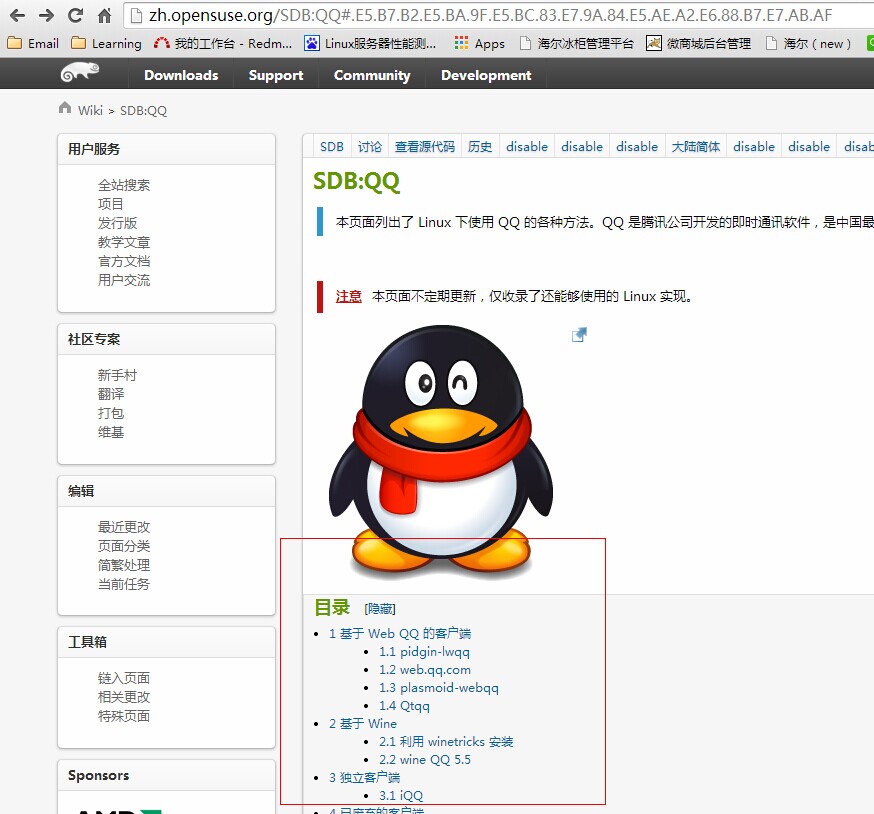Open the Linux服务器性能测 bookmark
This screenshot has height=814, width=874.
pyautogui.click(x=370, y=43)
